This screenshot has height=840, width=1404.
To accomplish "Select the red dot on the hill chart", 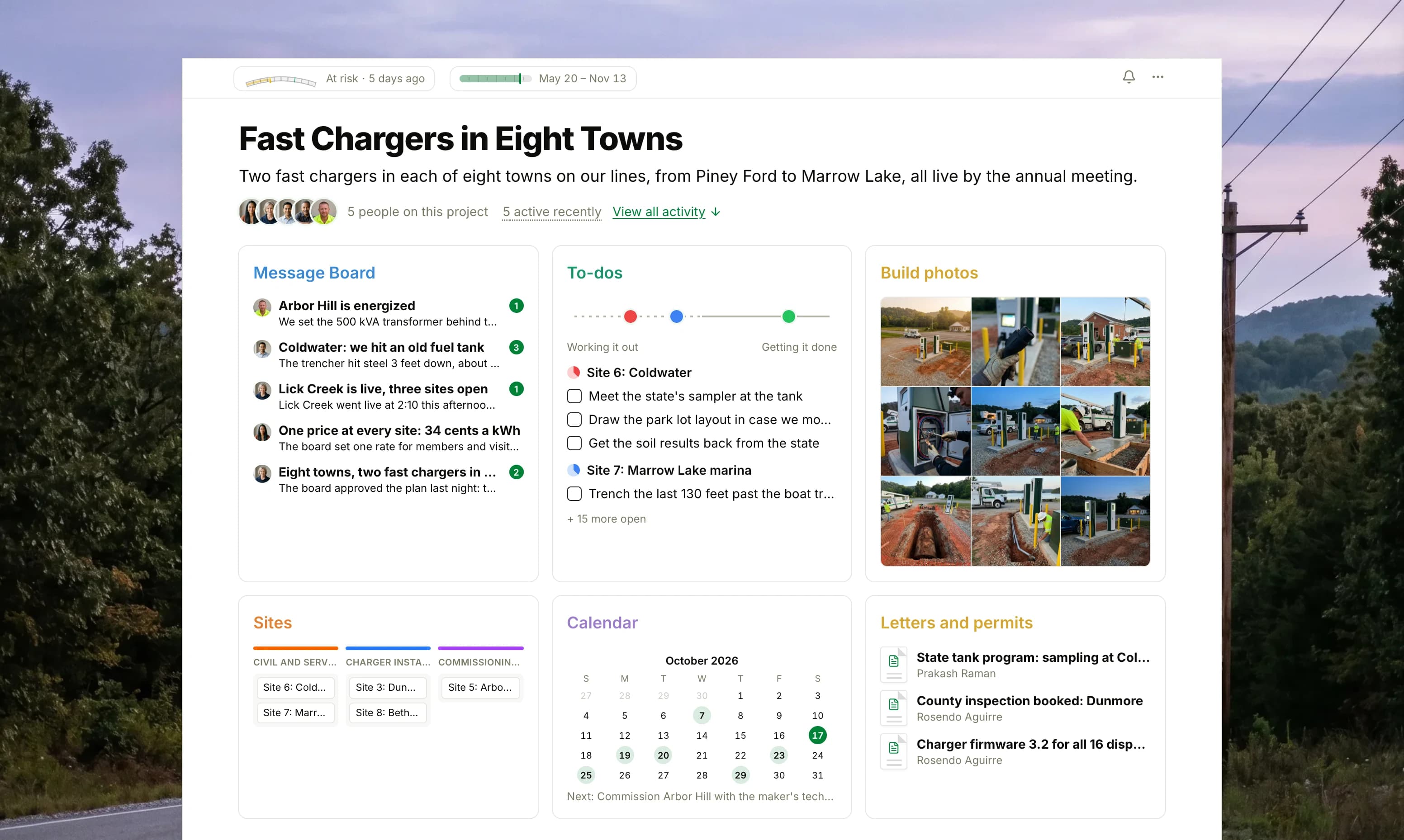I will point(630,316).
